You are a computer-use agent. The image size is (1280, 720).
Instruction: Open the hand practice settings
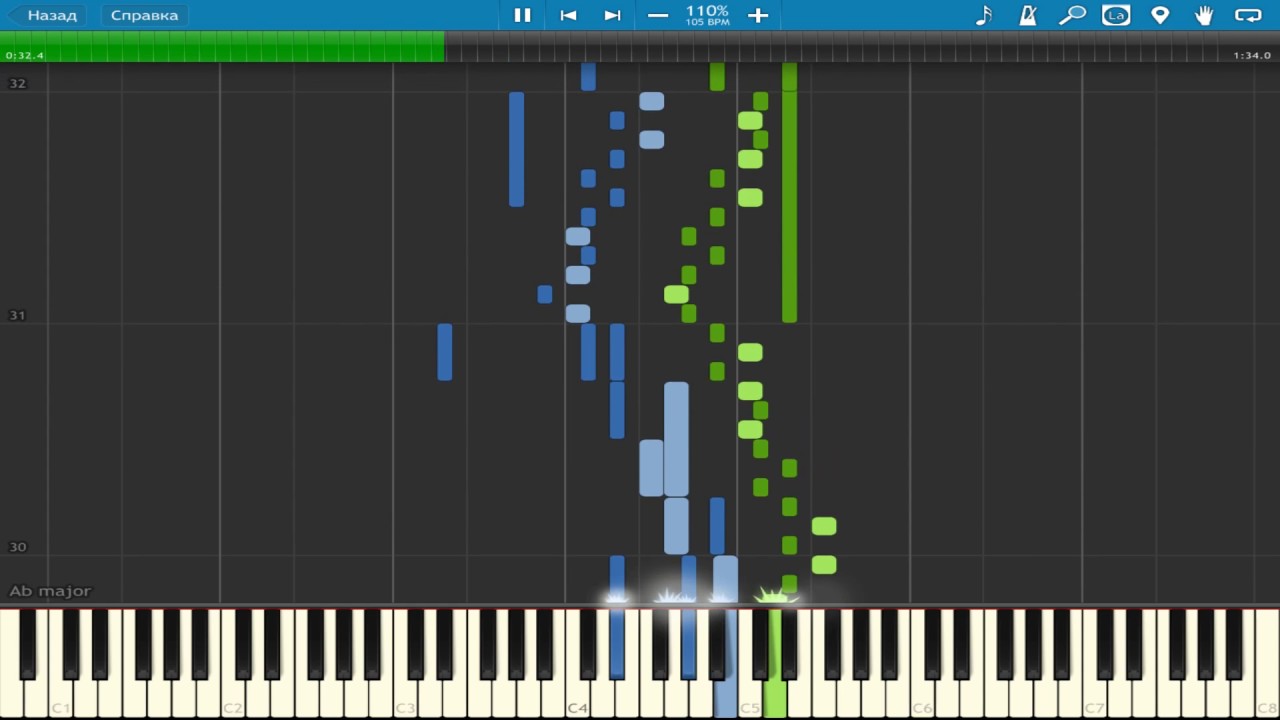click(x=1204, y=15)
